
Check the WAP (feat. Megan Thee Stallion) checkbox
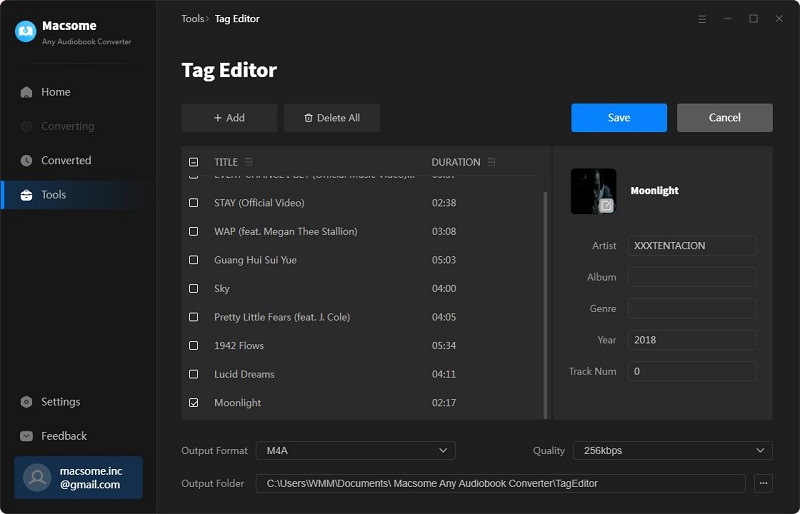pyautogui.click(x=193, y=231)
